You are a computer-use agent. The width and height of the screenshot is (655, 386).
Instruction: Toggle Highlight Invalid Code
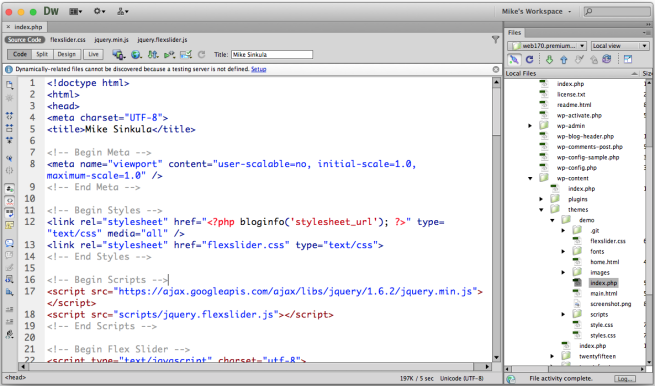pyautogui.click(x=9, y=201)
